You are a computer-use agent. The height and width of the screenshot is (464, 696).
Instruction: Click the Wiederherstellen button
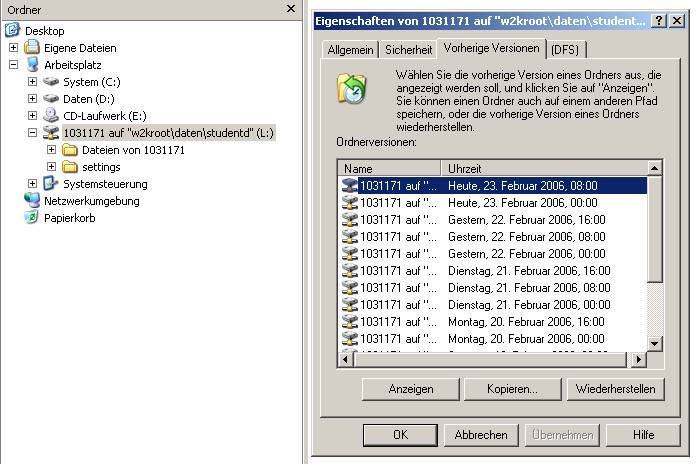(616, 389)
